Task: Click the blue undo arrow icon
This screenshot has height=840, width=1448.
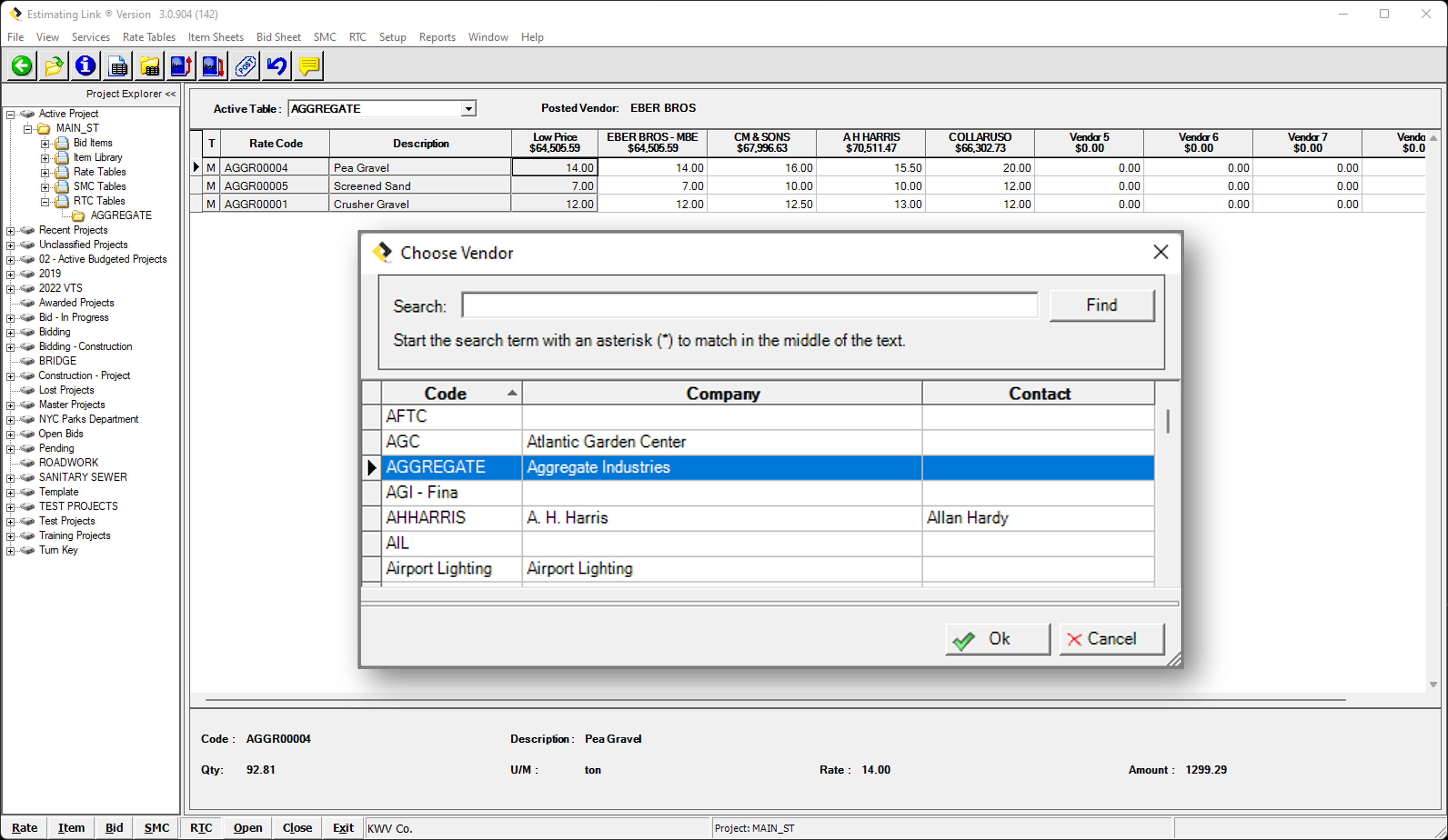Action: tap(277, 66)
